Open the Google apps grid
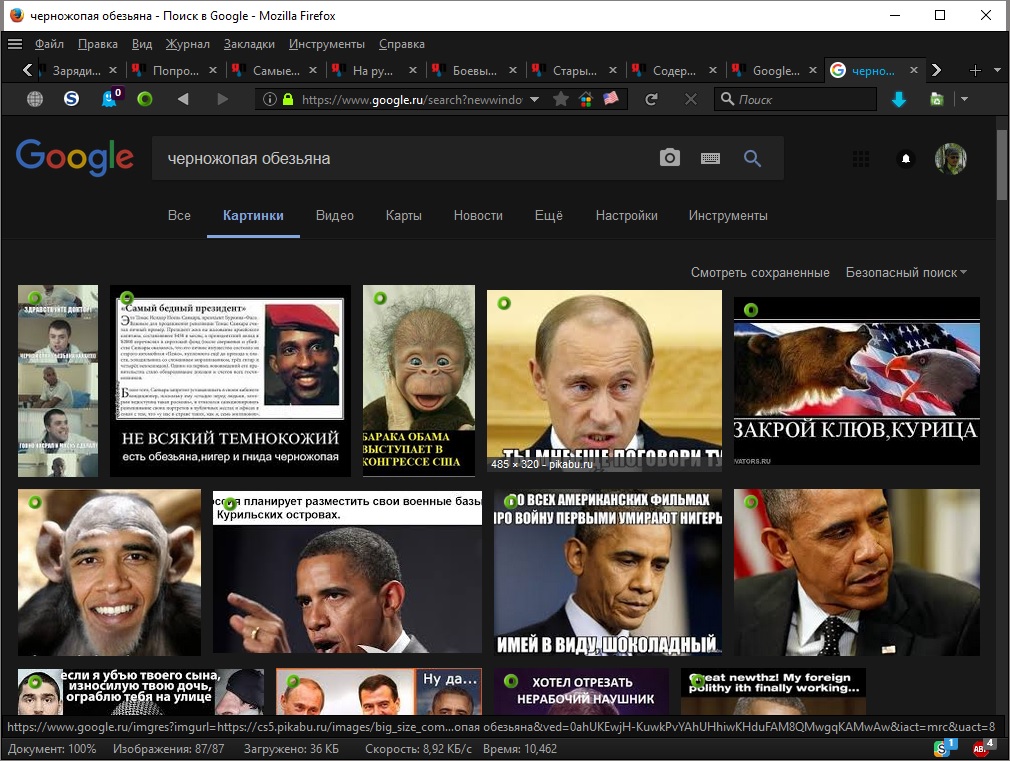Screen dimensions: 1010x761 click(861, 159)
